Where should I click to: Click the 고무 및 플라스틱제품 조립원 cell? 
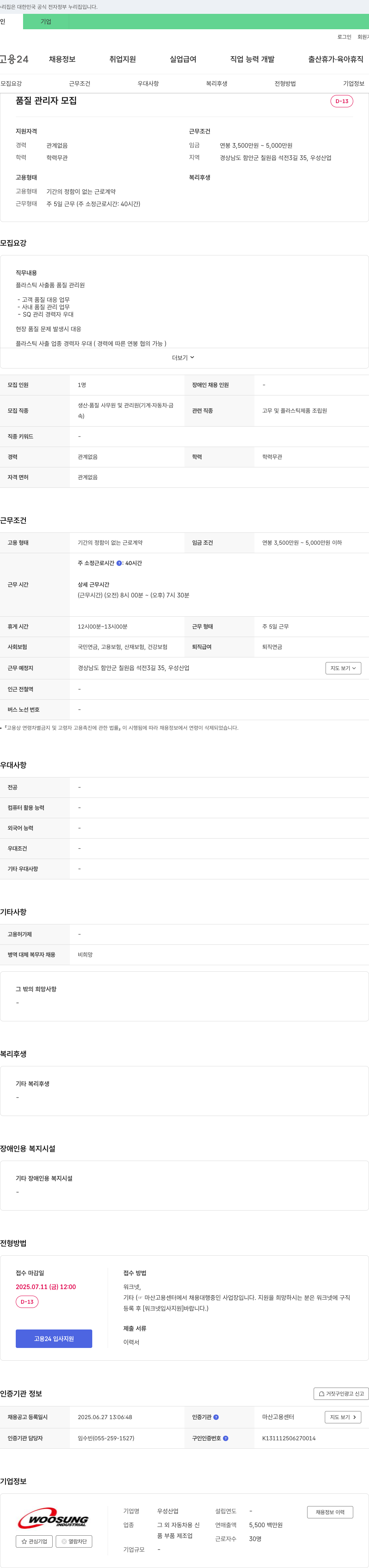[294, 411]
